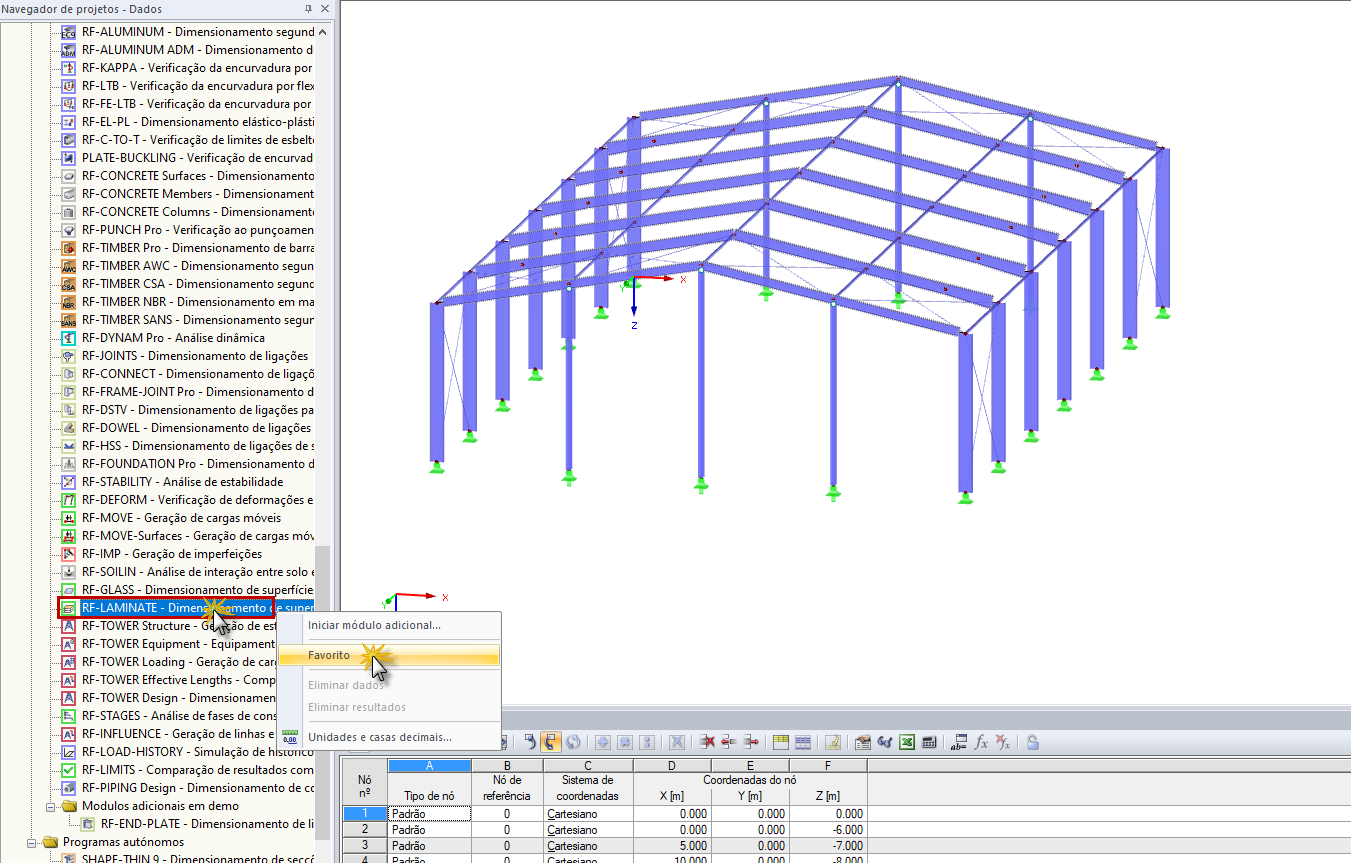Click Tipo de nó cell for node 2
Screen dimensions: 1351x863
(429, 830)
